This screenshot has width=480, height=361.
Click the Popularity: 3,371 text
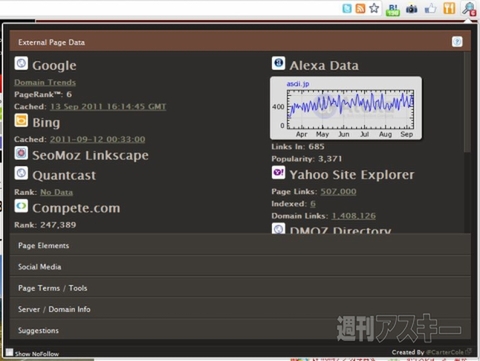pyautogui.click(x=307, y=159)
